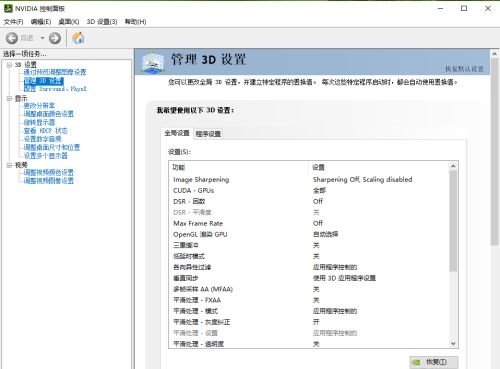Viewport: 500px width, 369px height.
Task: Switch to the 全局设置 tab
Action: pyautogui.click(x=177, y=133)
